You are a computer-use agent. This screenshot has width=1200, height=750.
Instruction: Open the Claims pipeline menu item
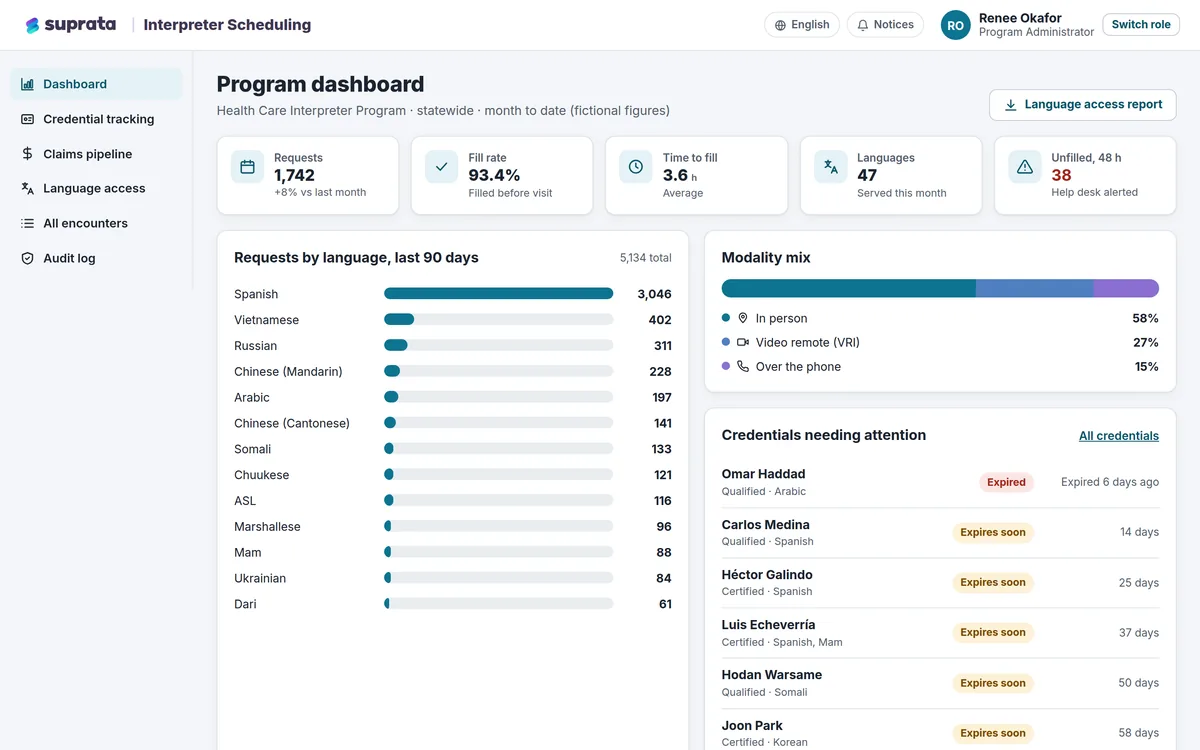coord(96,154)
